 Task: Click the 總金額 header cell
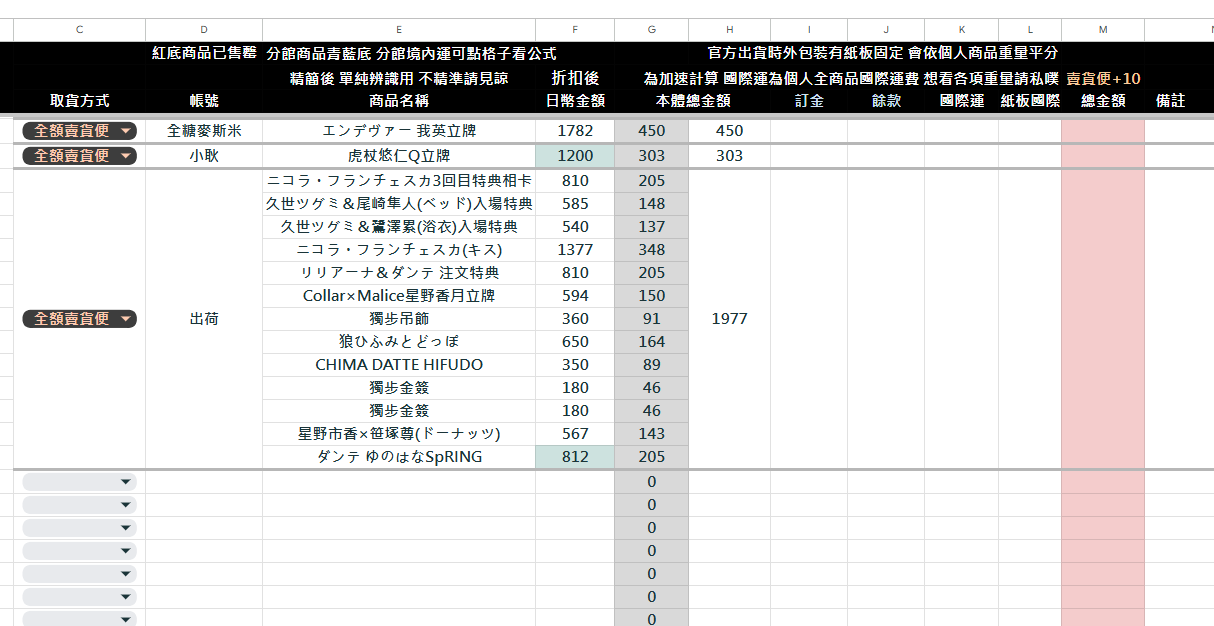click(1103, 101)
